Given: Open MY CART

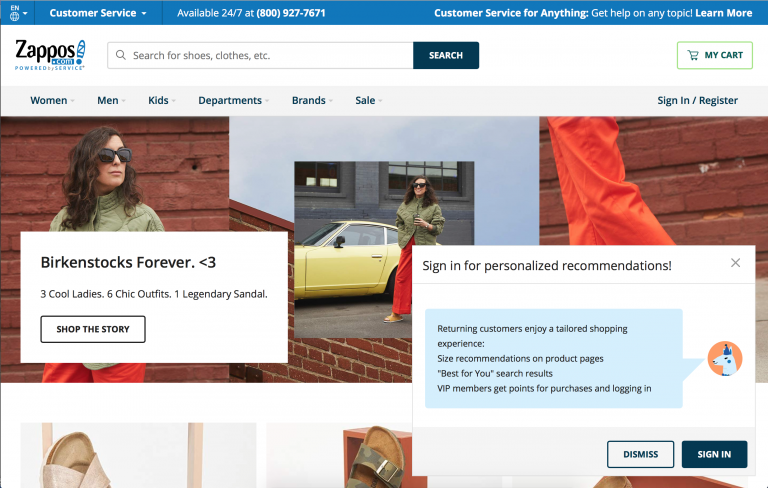Looking at the screenshot, I should [x=715, y=55].
